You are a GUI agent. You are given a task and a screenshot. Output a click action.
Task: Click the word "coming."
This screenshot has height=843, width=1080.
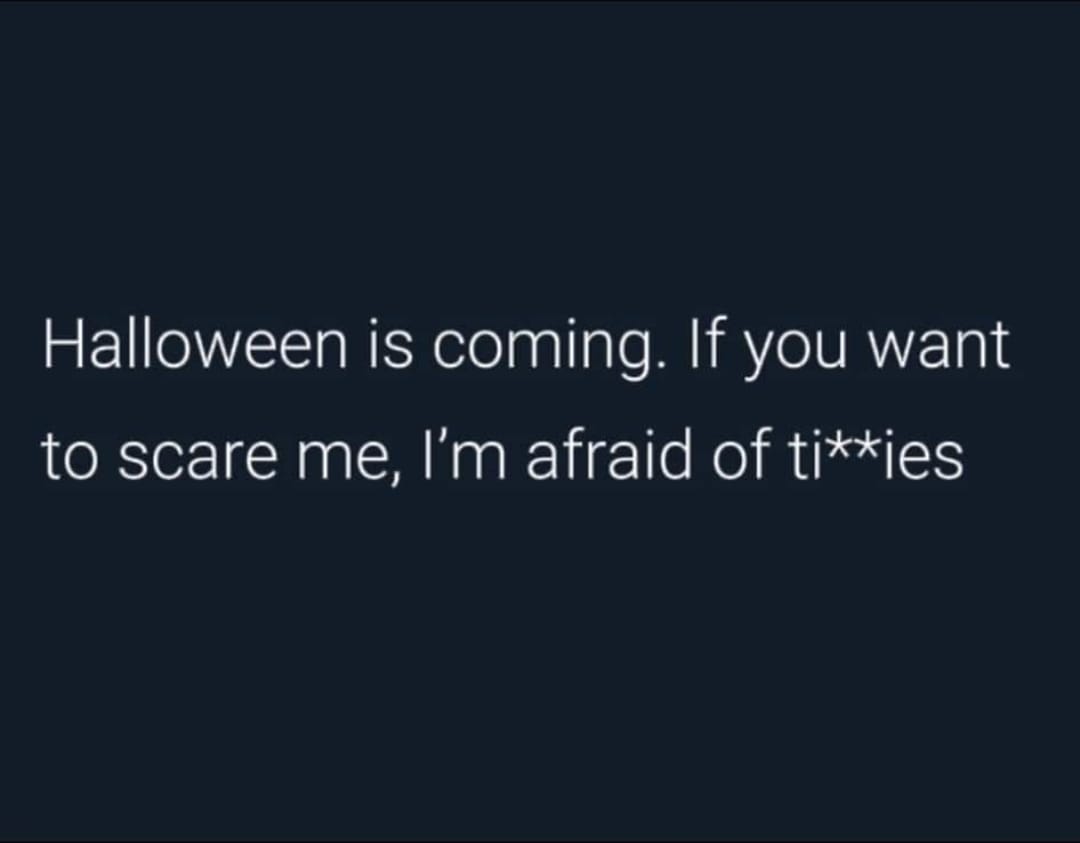pyautogui.click(x=550, y=350)
